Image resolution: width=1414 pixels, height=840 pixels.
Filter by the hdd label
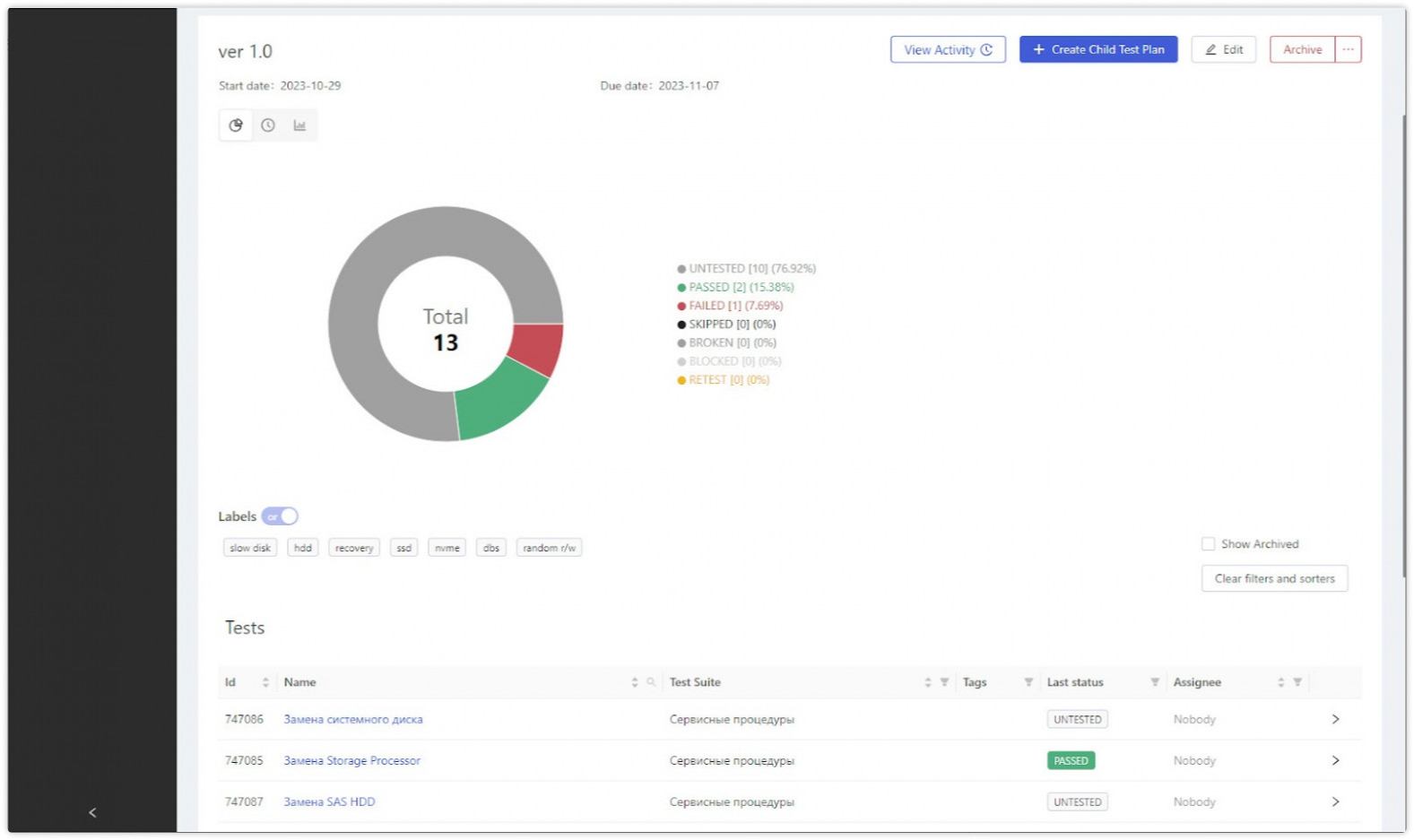coord(303,548)
